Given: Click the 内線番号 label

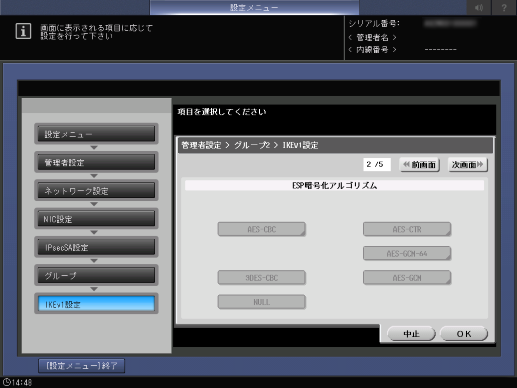Looking at the screenshot, I should click(372, 50).
